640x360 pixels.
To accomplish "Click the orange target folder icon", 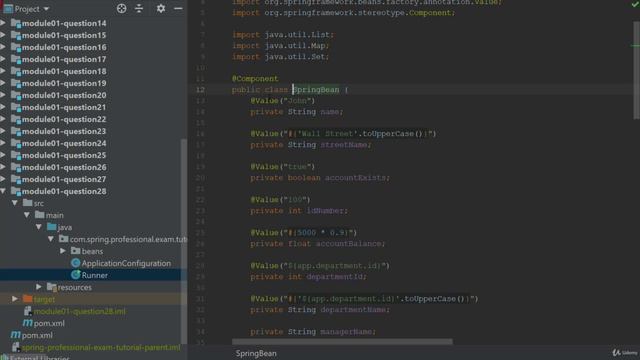I will click(28, 299).
